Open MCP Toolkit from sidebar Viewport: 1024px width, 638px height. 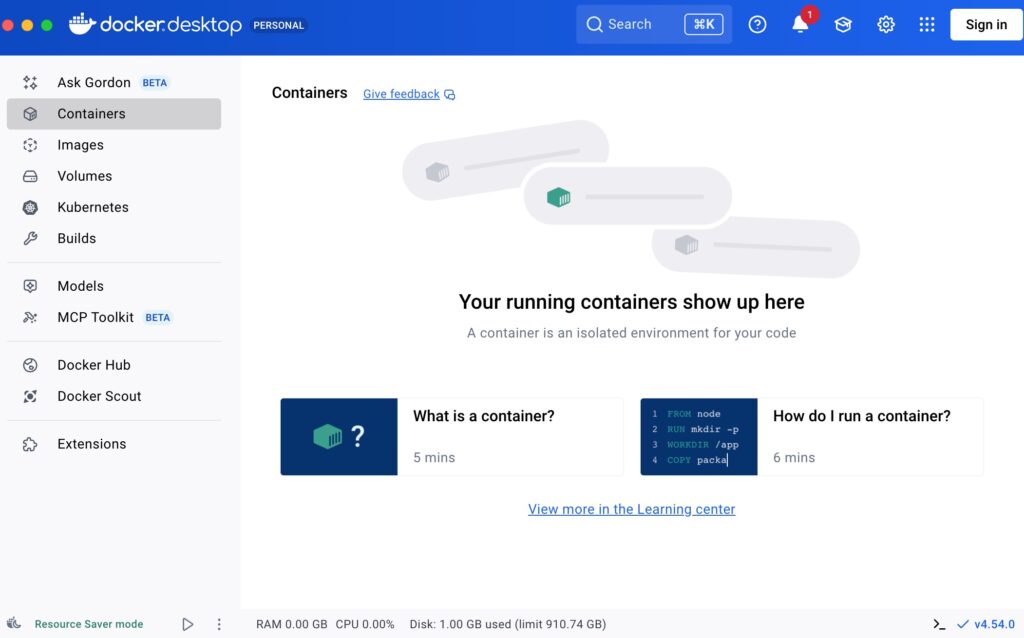(95, 317)
